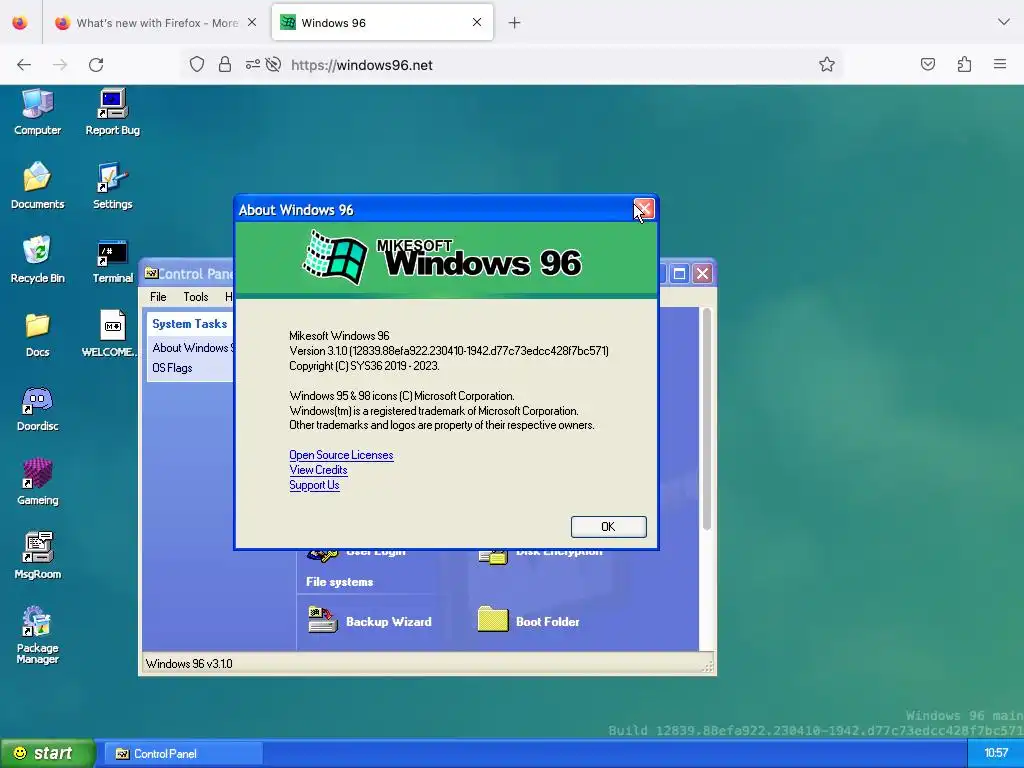Viewport: 1024px width, 768px height.
Task: Open the Package Manager desktop shortcut
Action: (x=37, y=635)
